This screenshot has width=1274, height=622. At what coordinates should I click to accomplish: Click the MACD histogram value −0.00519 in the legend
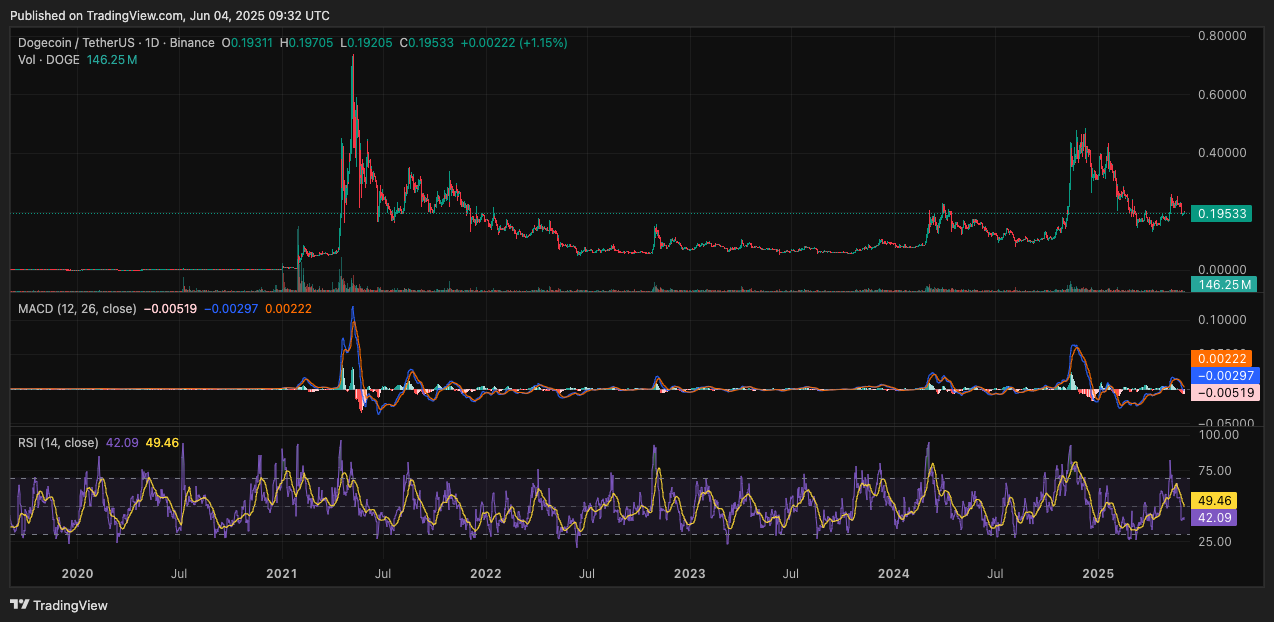[x=171, y=309]
